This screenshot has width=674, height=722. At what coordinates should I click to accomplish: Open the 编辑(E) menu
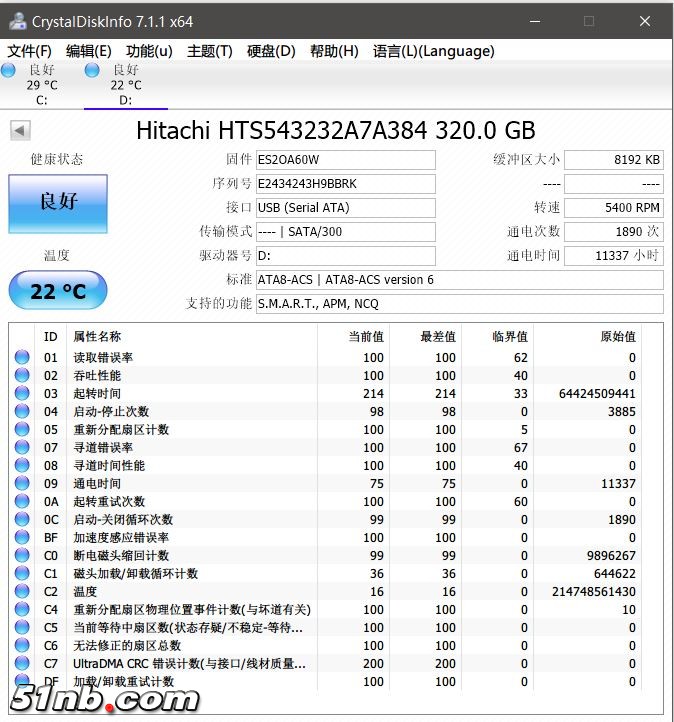[89, 51]
